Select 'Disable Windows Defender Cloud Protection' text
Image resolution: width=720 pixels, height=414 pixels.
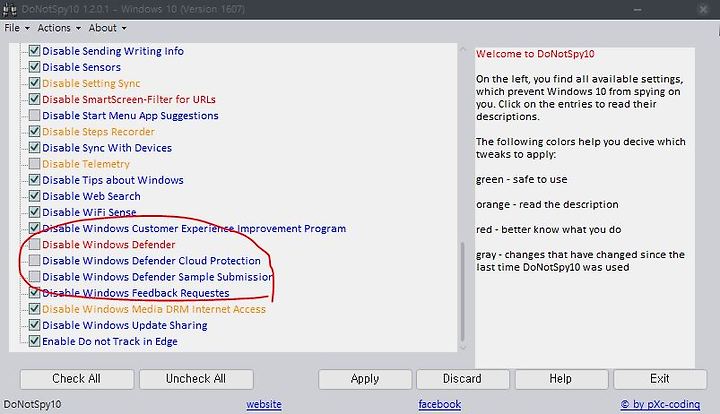pos(152,261)
